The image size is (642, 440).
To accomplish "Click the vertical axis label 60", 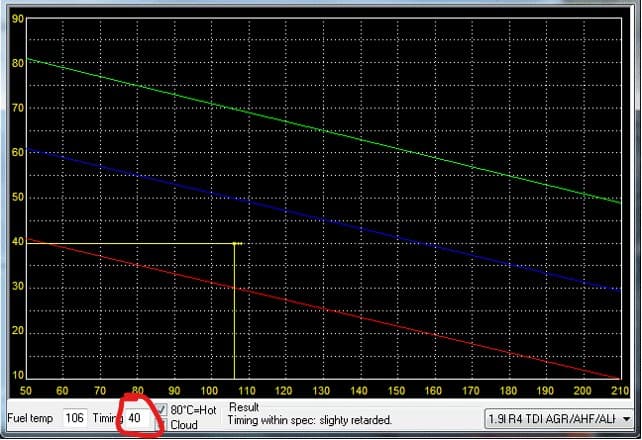I will coord(18,152).
